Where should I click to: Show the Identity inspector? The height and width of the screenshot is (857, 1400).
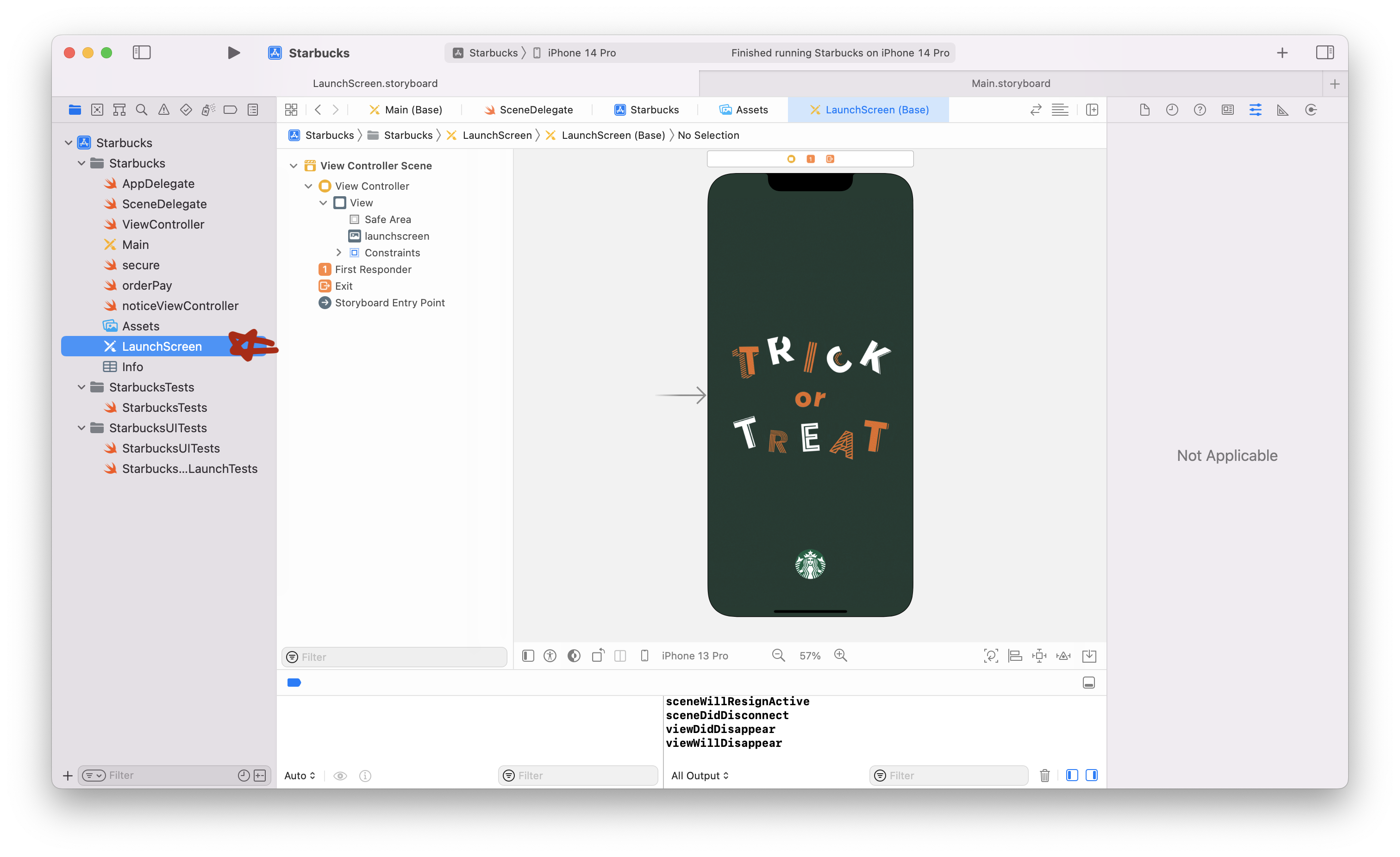(1227, 110)
